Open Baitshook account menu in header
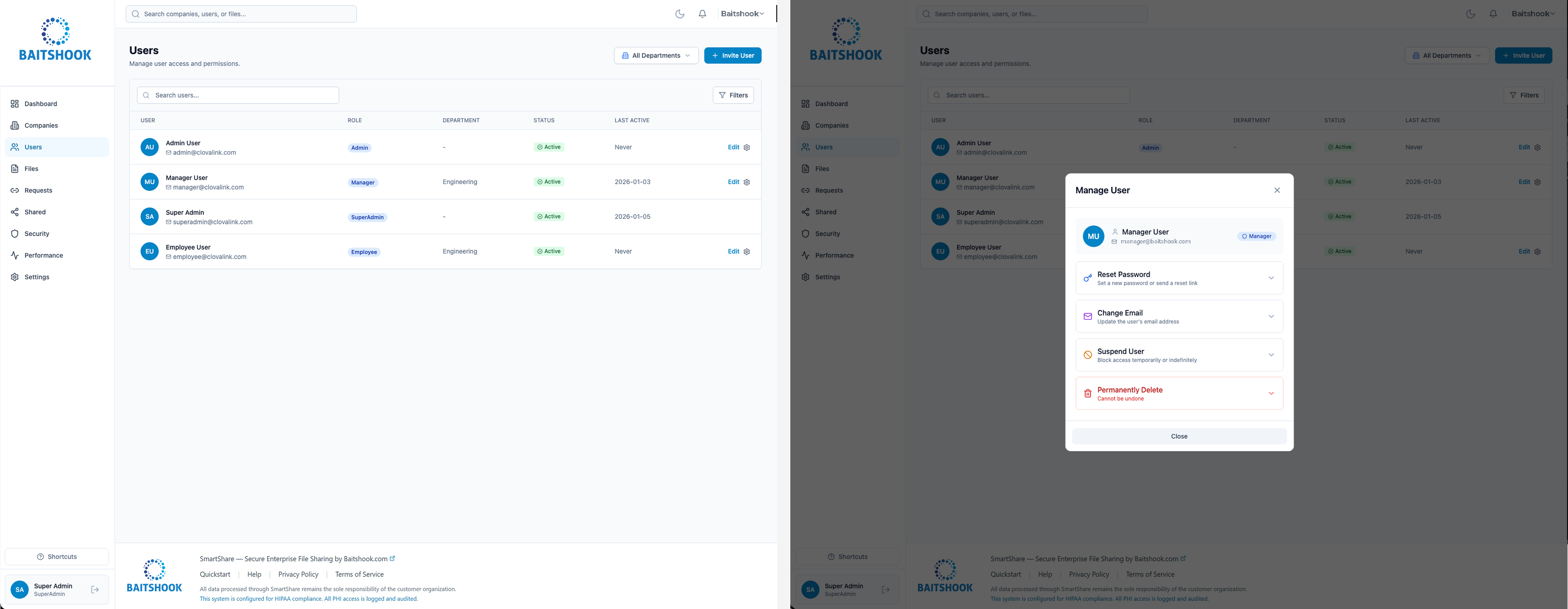1568x609 pixels. pos(742,14)
